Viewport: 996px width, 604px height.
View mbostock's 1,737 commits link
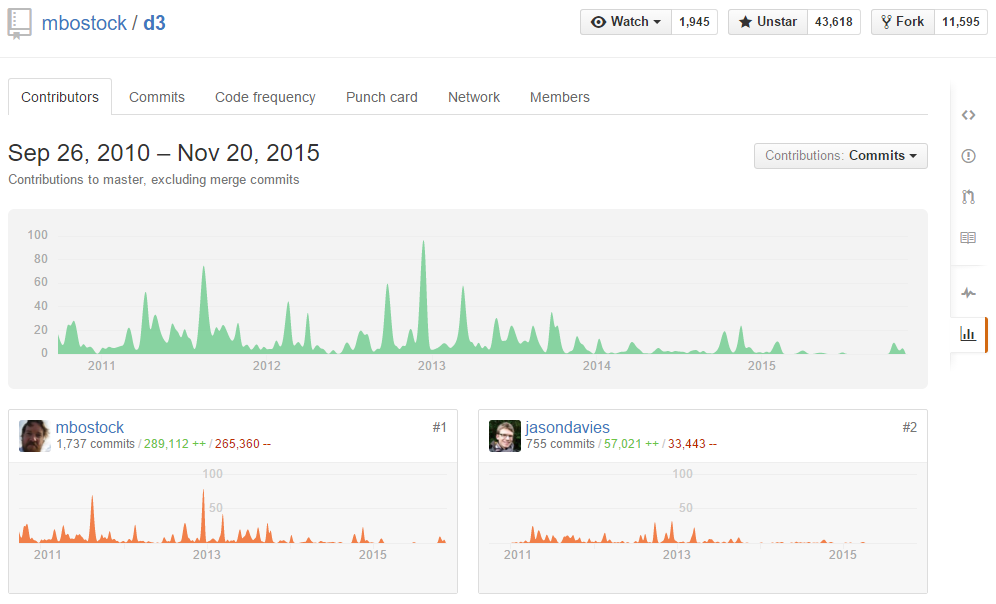point(96,444)
